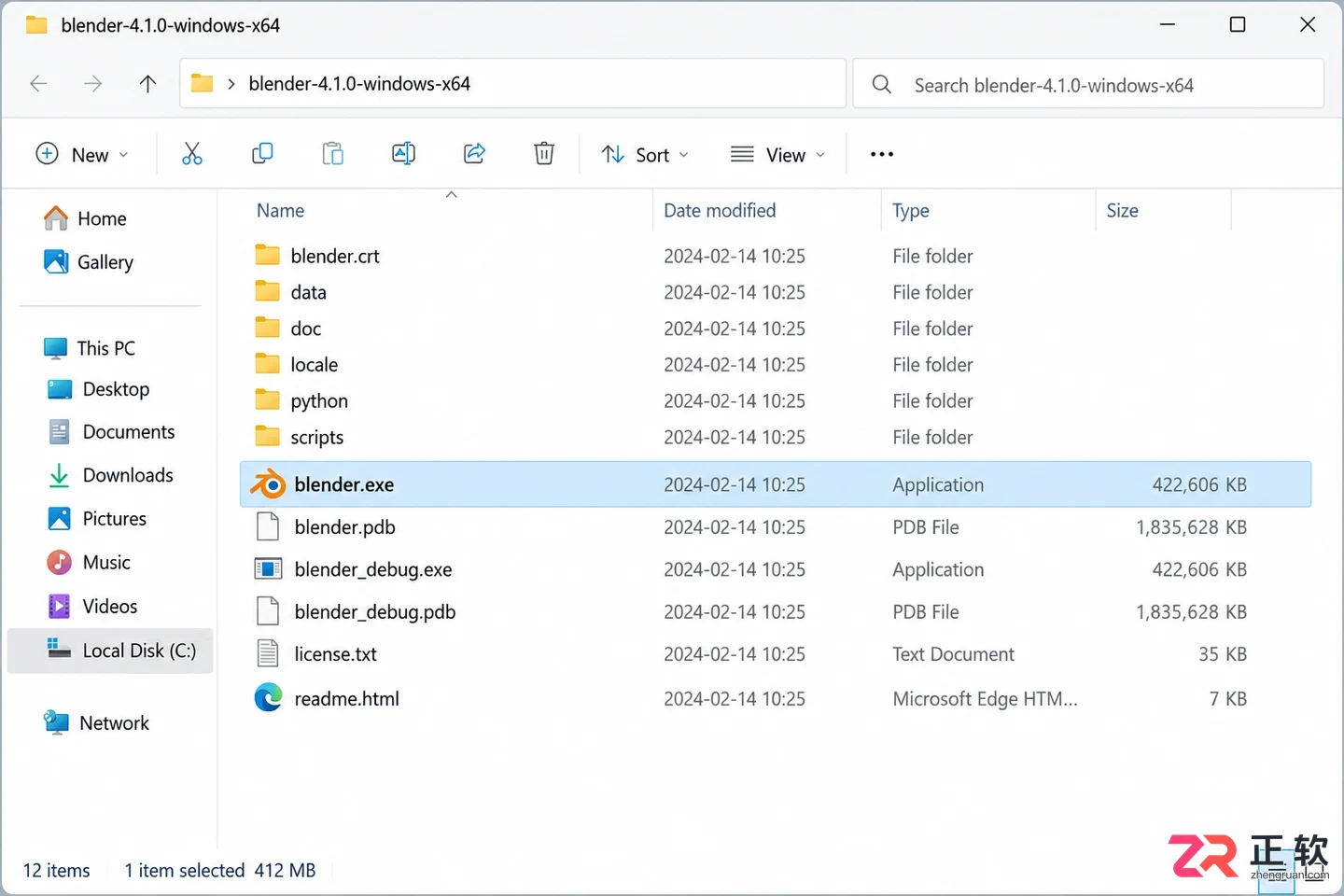The width and height of the screenshot is (1344, 896).
Task: Open the Sort dropdown menu
Action: click(645, 155)
